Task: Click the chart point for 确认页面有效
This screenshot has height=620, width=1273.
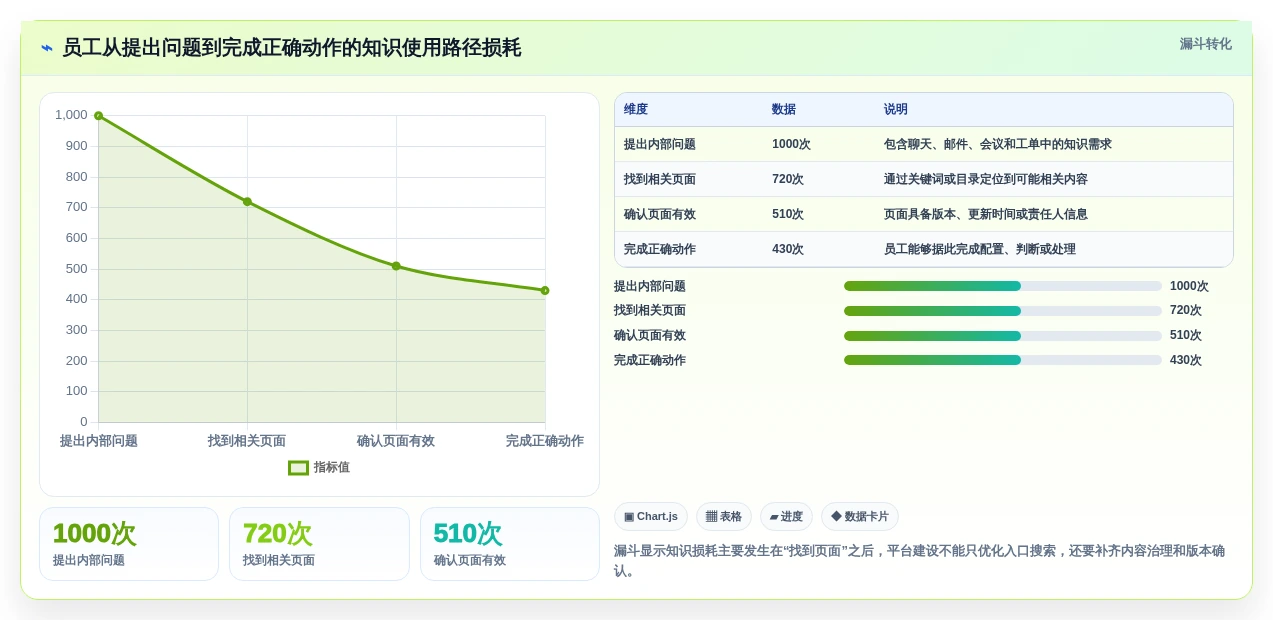Action: (x=396, y=266)
